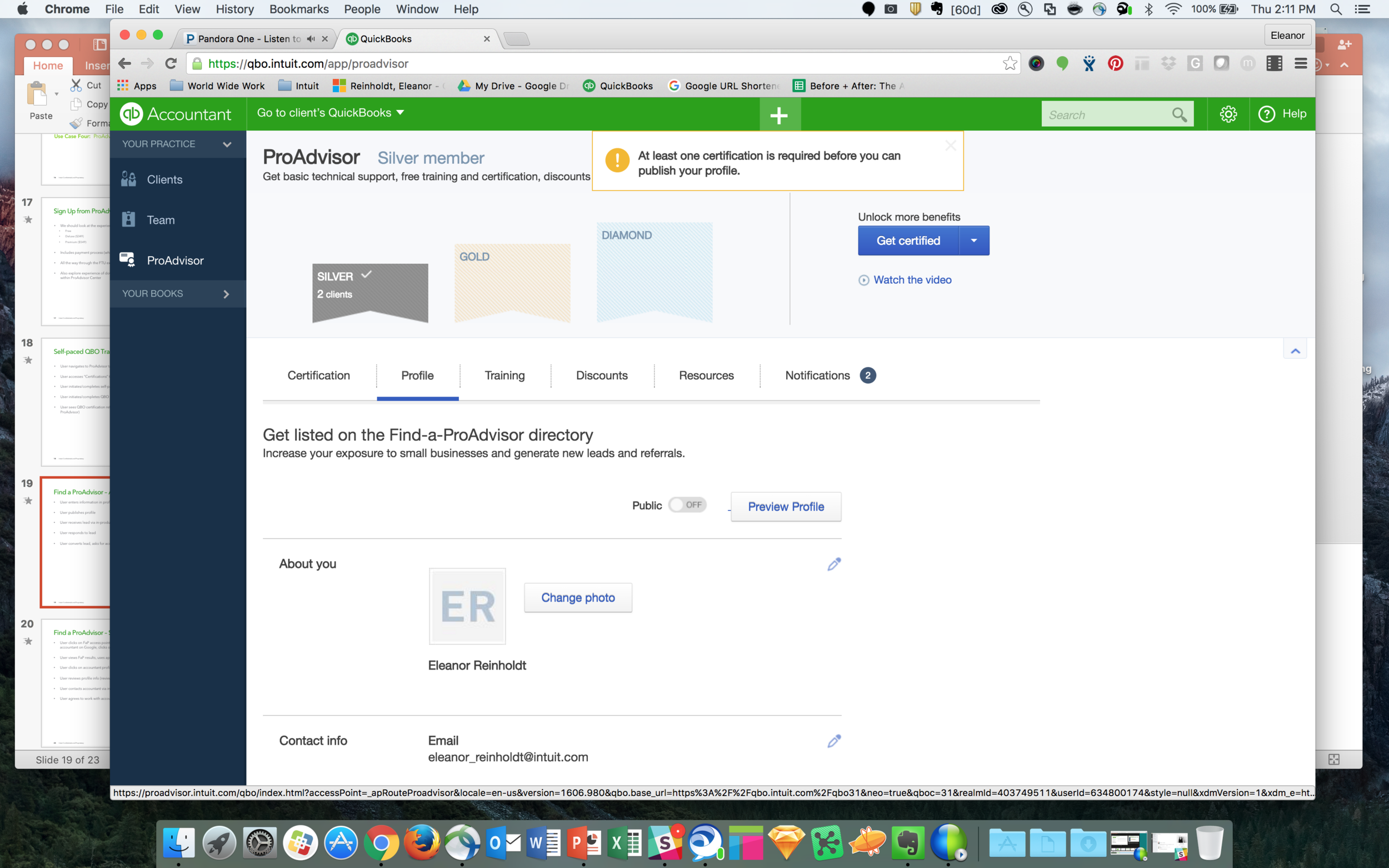Dismiss the certification required alert
Screen dimensions: 1389x868
tap(950, 146)
